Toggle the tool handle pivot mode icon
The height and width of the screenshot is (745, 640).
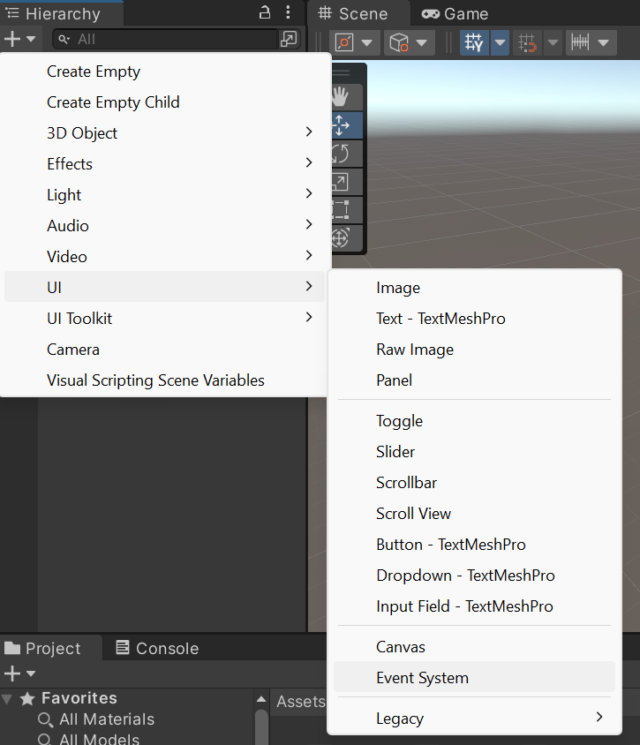[x=344, y=43]
